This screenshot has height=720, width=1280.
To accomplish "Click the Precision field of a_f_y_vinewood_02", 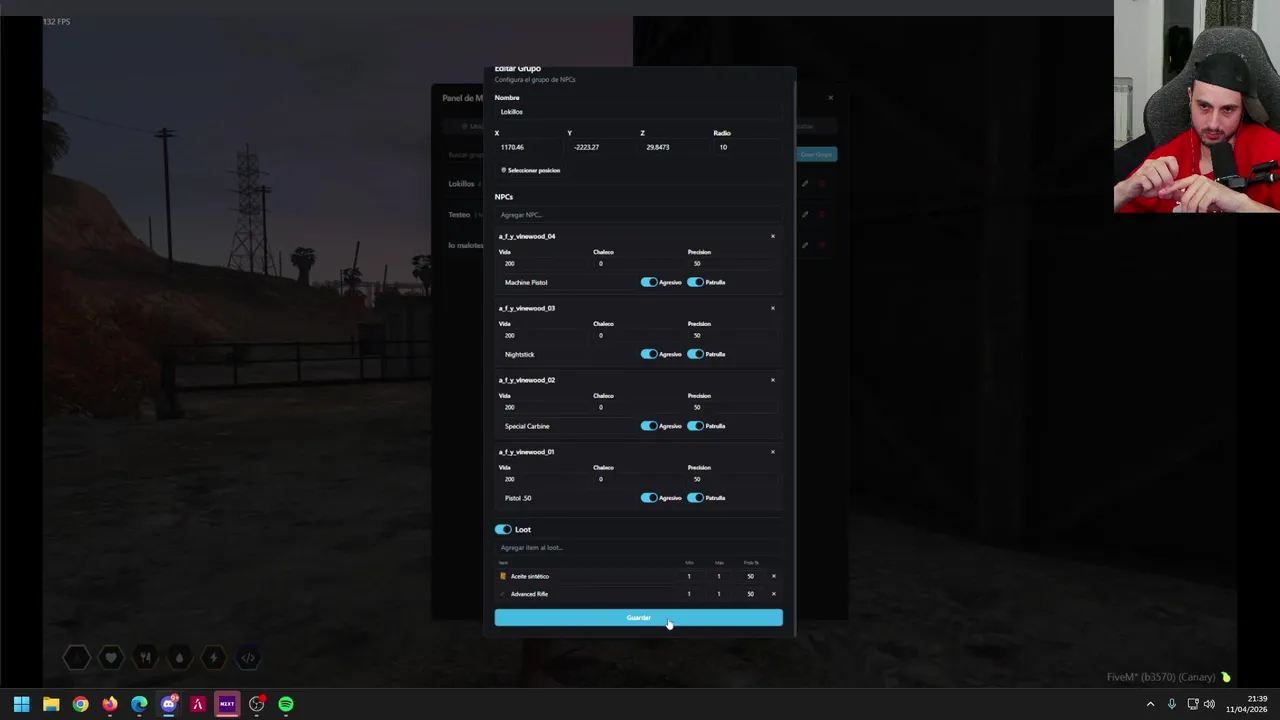I will pos(731,407).
